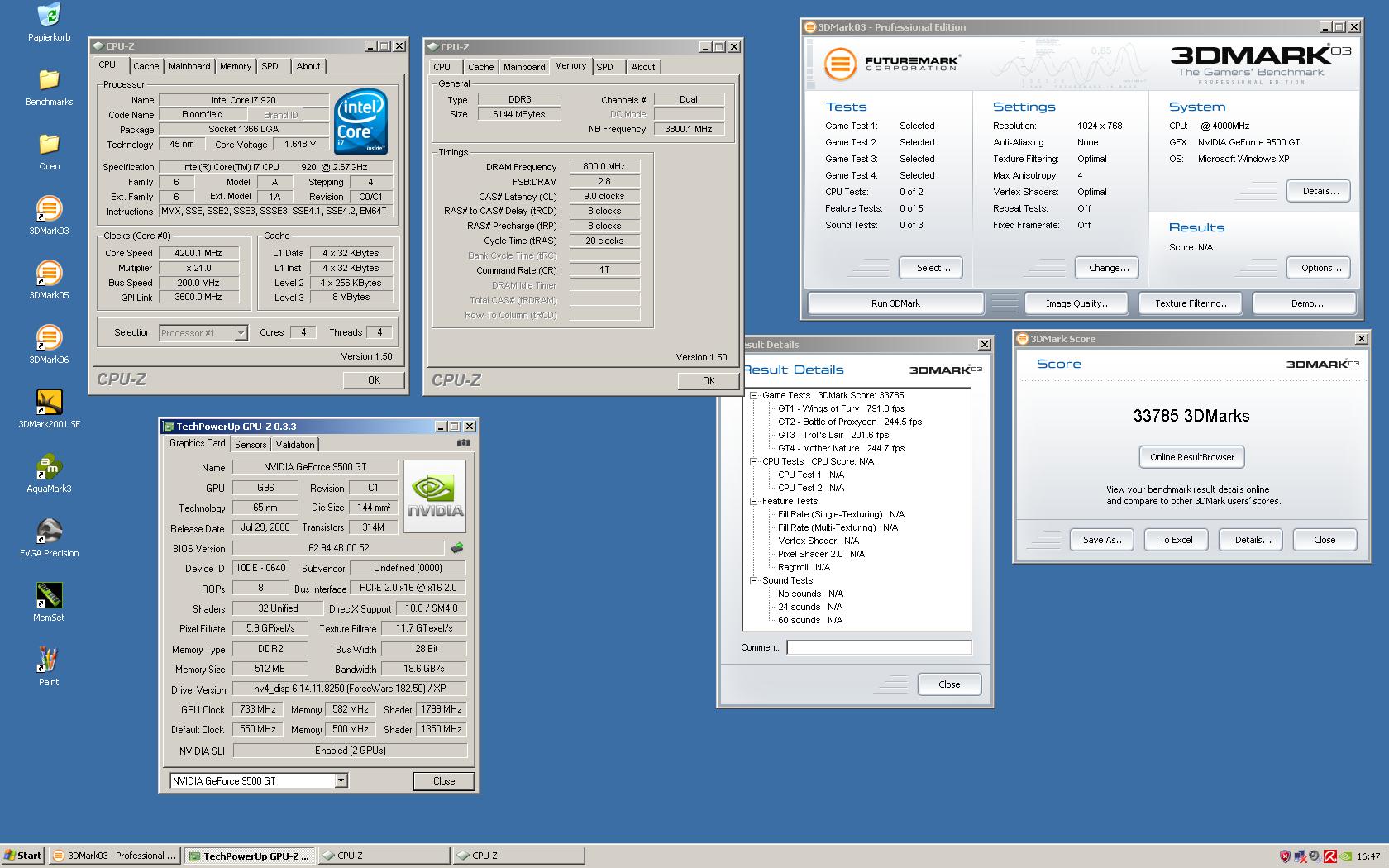Click the BIOS save chip icon in GPU-Z

[457, 547]
